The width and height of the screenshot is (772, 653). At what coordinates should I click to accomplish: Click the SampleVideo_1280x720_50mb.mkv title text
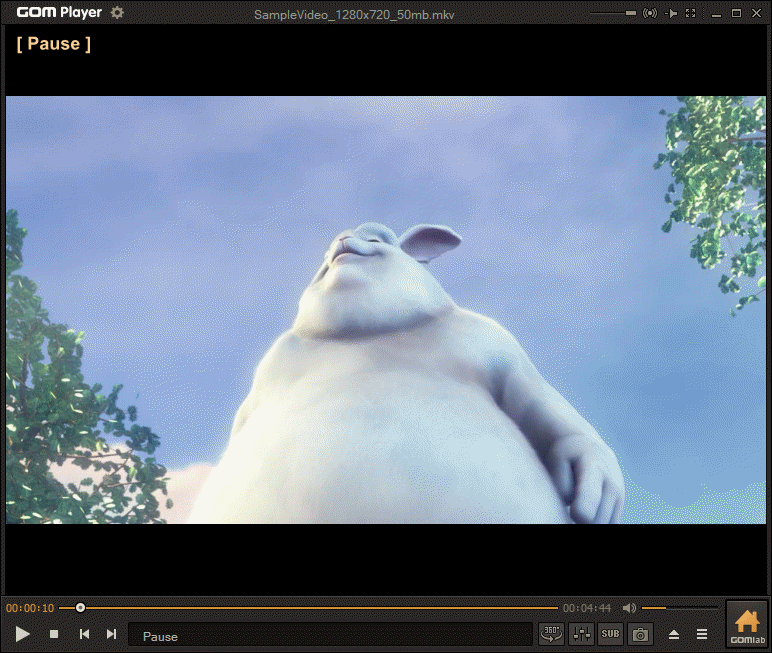(x=354, y=15)
